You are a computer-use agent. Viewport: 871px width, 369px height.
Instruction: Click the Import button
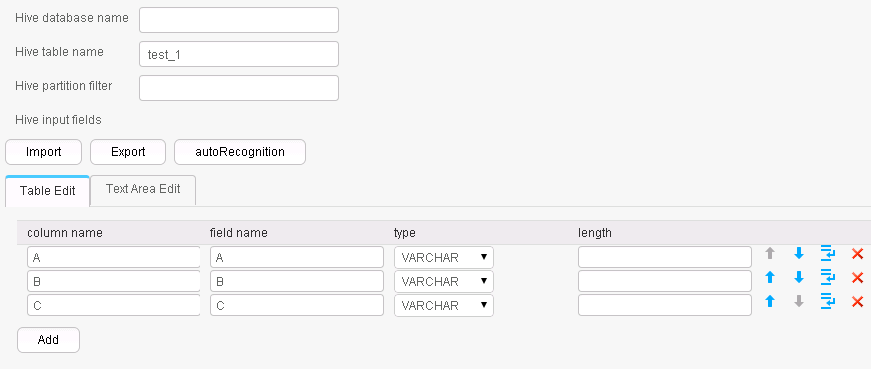43,152
